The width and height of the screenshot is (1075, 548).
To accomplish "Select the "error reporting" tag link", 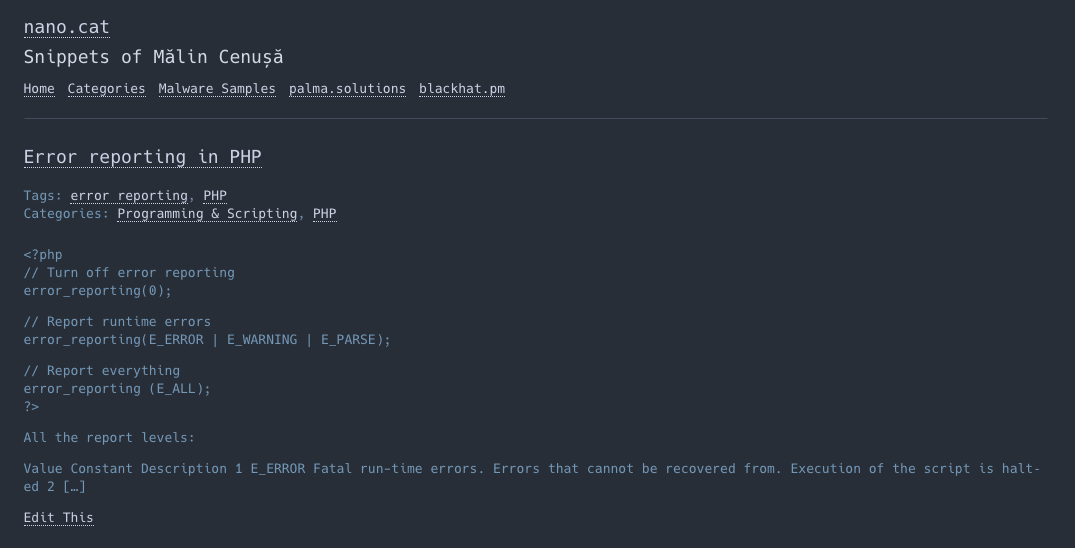I will tap(129, 196).
